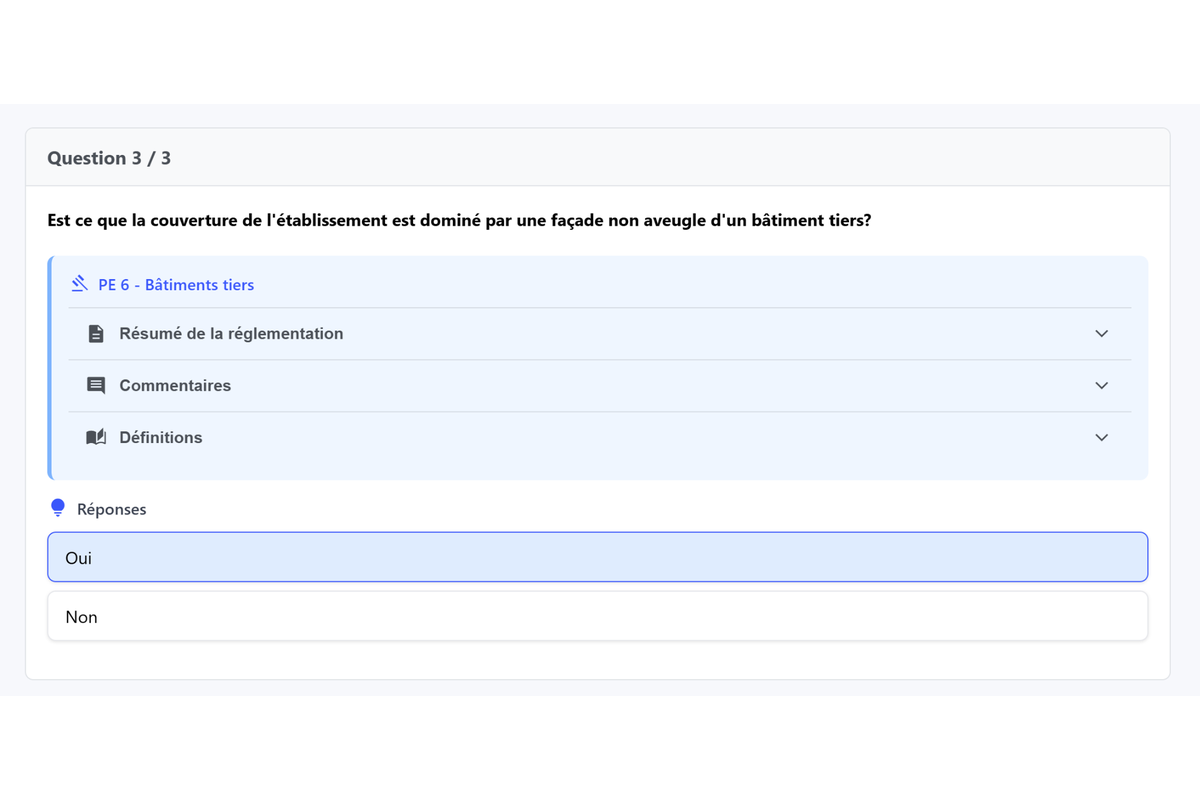
Task: Click the open book Définitions icon
Action: 96,438
